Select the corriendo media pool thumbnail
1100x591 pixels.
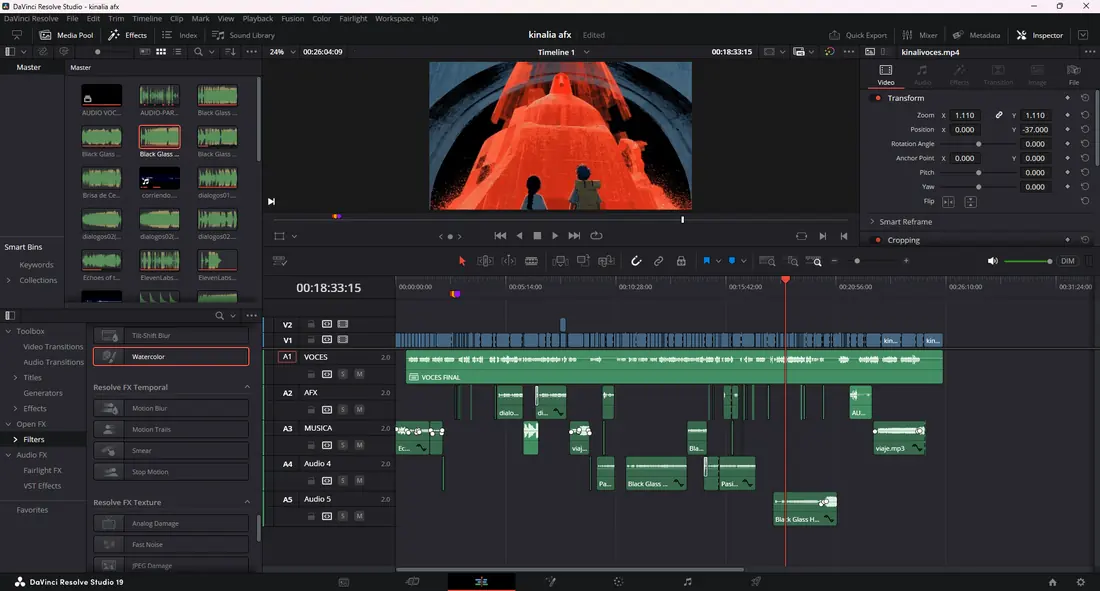pos(159,178)
